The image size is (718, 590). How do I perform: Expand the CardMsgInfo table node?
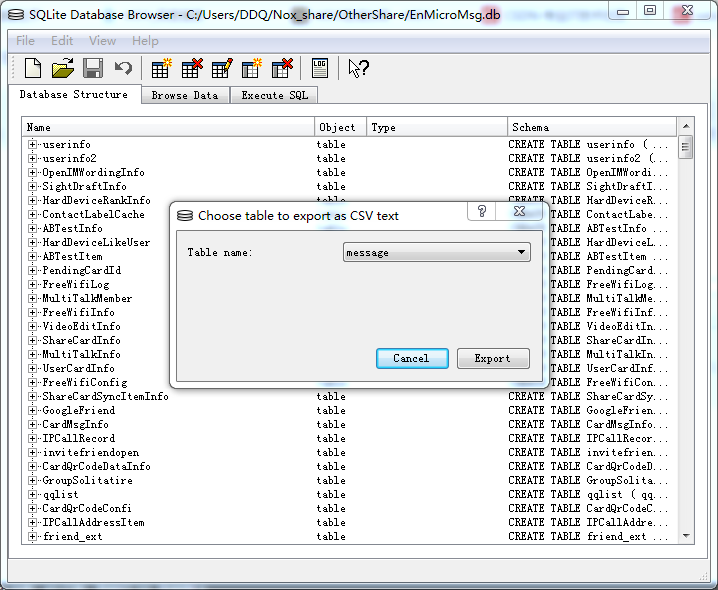32,424
